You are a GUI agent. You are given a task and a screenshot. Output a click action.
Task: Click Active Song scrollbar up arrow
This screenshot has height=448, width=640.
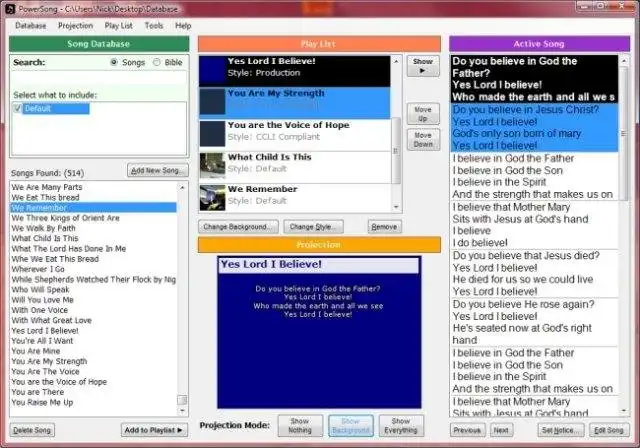(x=624, y=61)
